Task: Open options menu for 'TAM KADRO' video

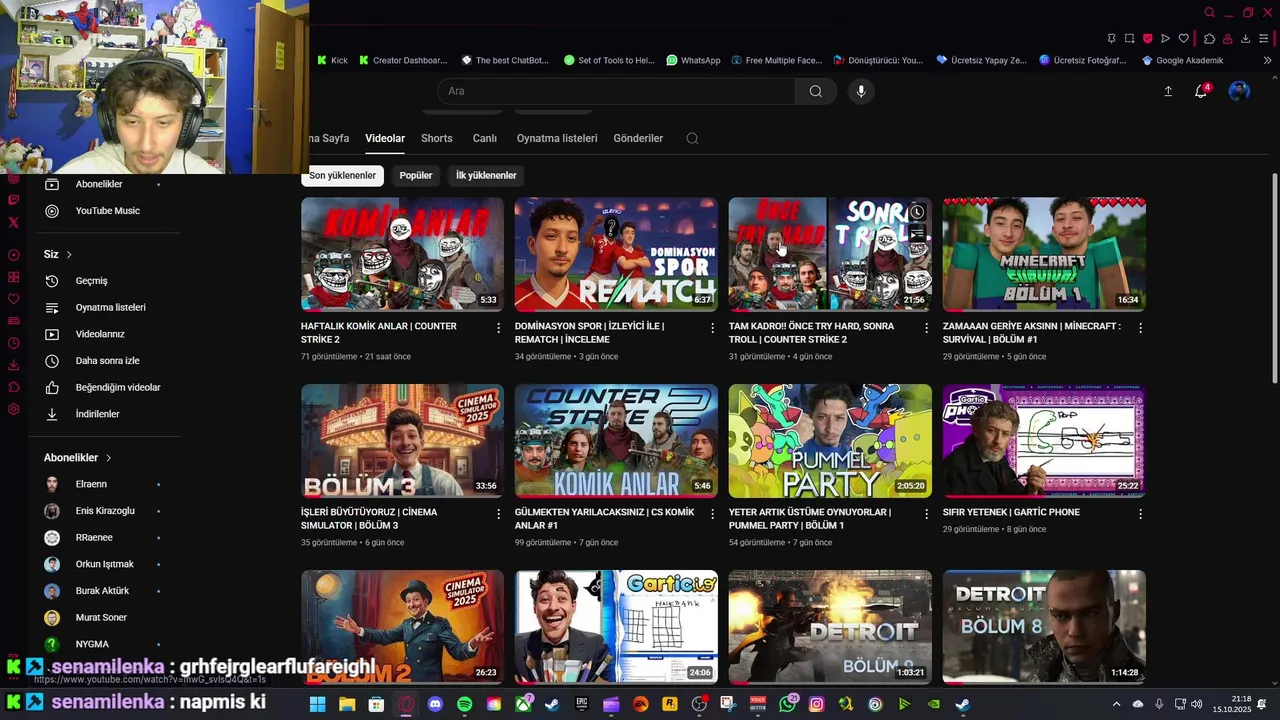Action: (x=926, y=328)
